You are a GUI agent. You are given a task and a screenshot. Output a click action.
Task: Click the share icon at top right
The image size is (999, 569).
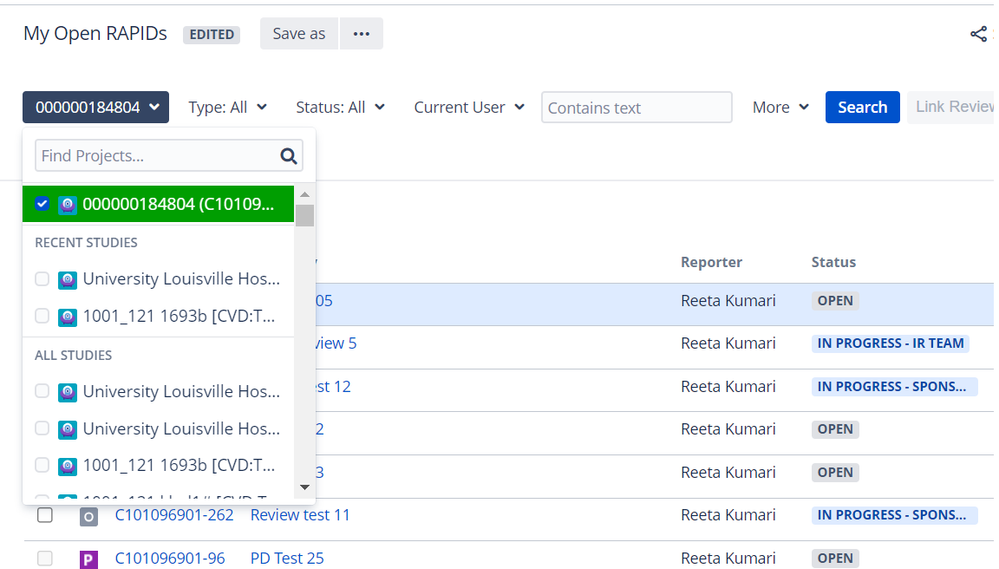(x=978, y=34)
